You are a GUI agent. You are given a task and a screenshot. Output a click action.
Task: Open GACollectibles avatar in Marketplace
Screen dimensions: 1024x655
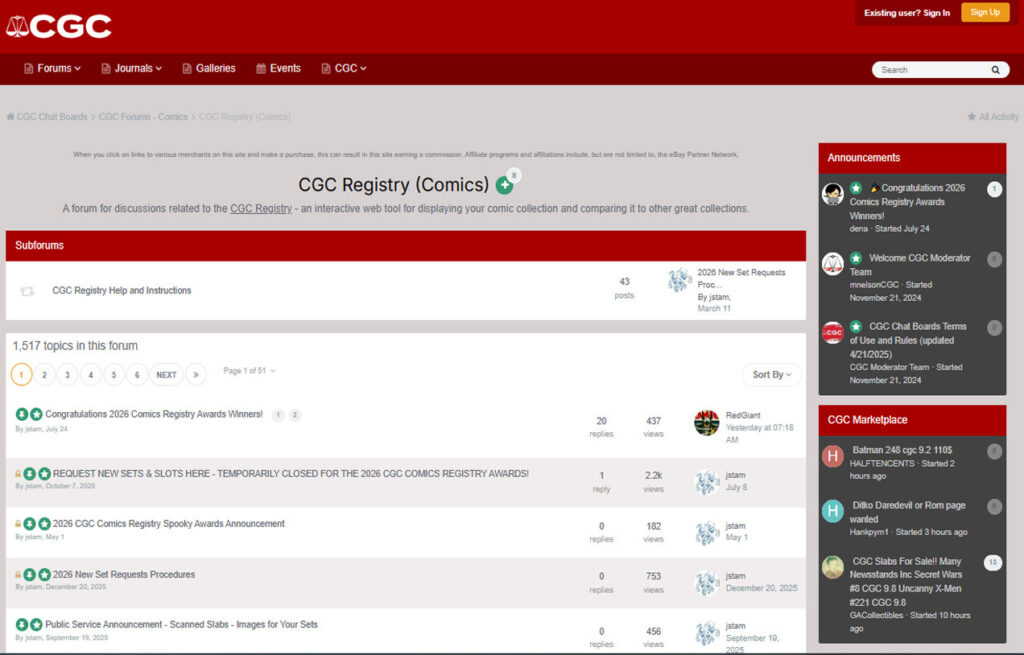(833, 567)
